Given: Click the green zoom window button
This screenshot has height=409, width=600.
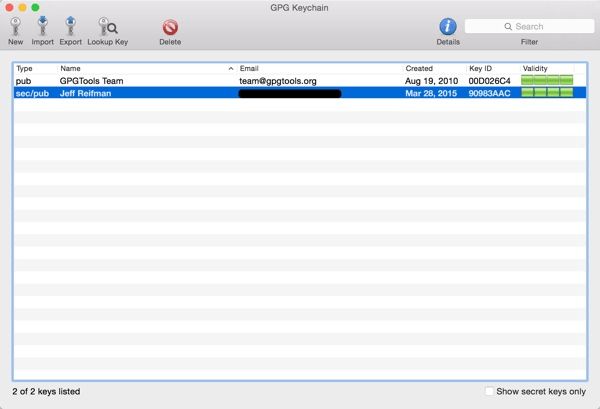Looking at the screenshot, I should [35, 7].
